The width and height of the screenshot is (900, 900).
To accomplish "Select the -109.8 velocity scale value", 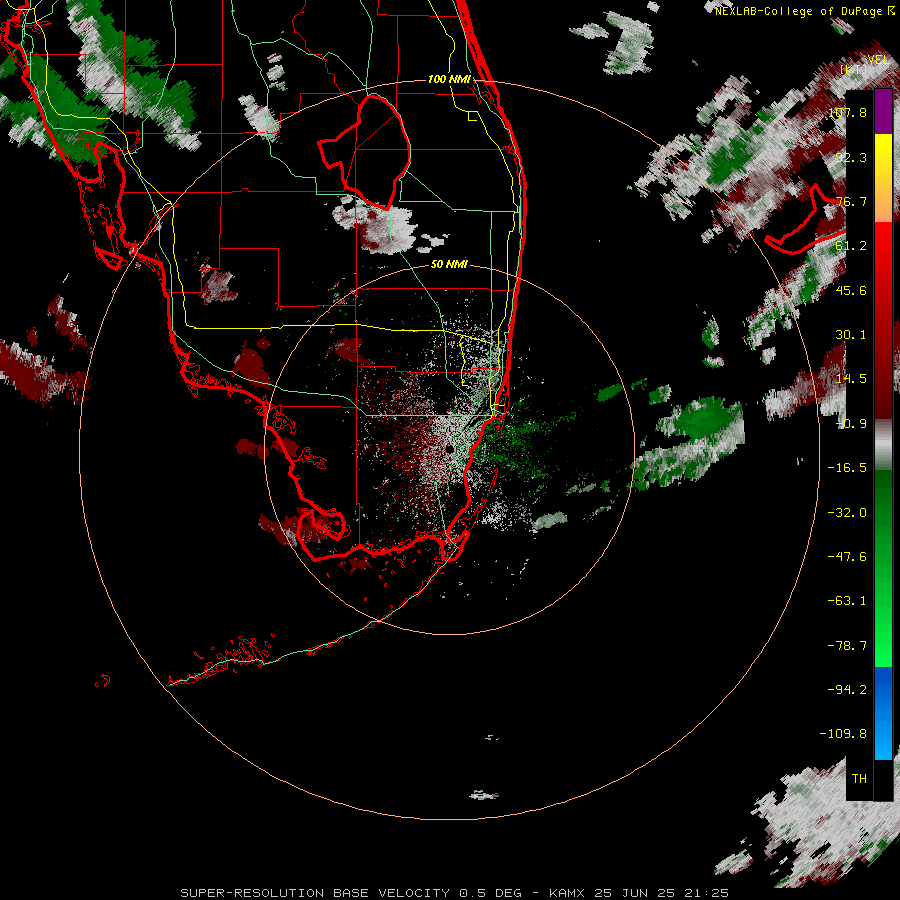I will [x=843, y=734].
